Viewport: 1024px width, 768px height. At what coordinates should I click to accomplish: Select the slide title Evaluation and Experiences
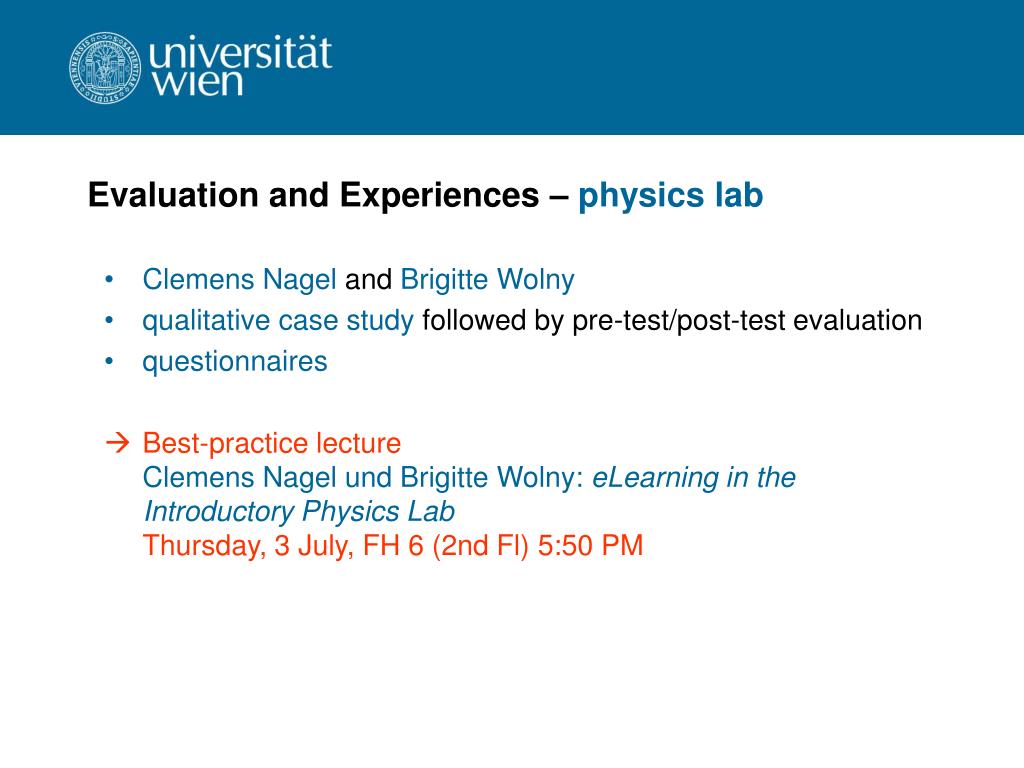tap(313, 195)
